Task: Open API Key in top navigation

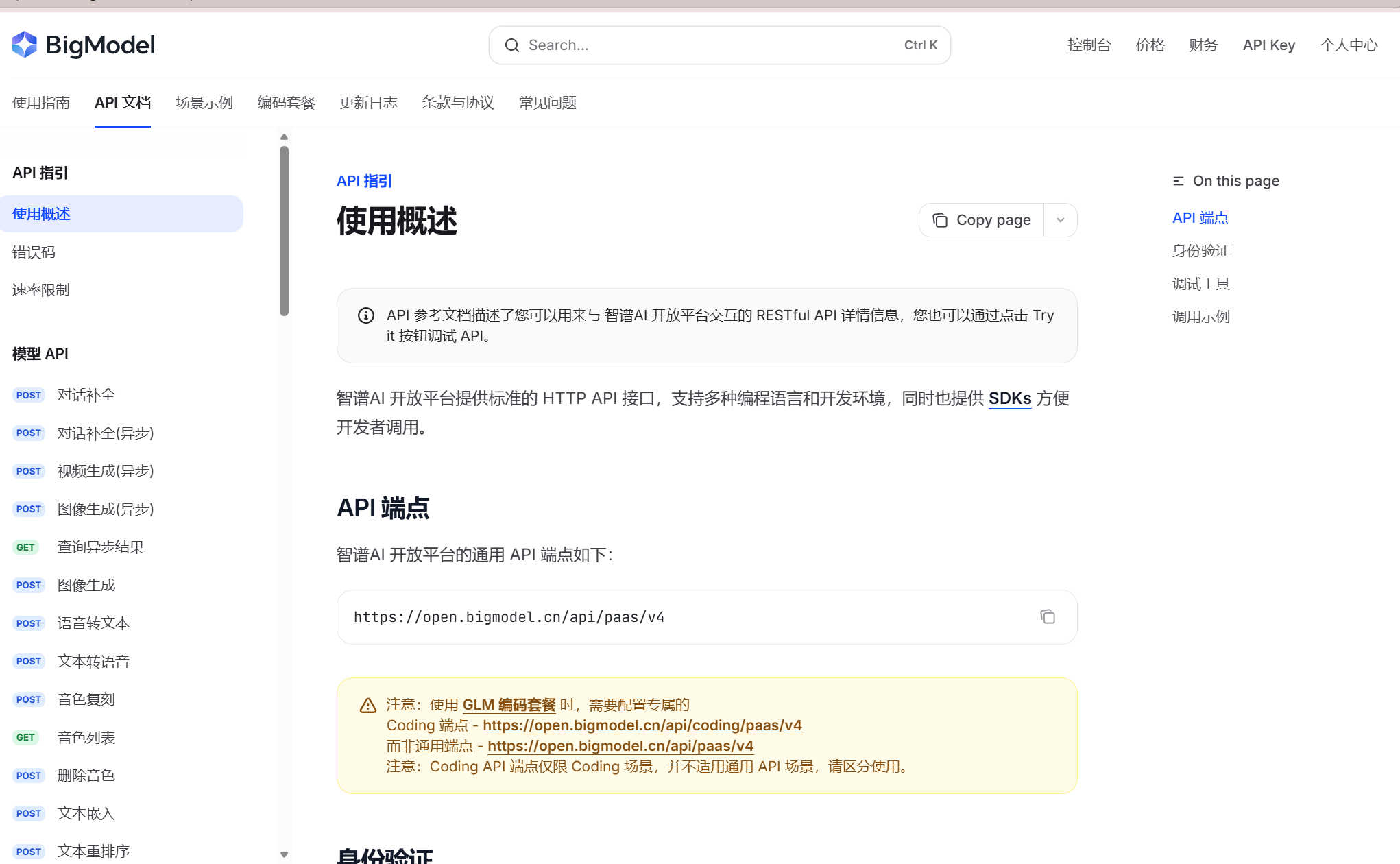Action: [x=1268, y=45]
